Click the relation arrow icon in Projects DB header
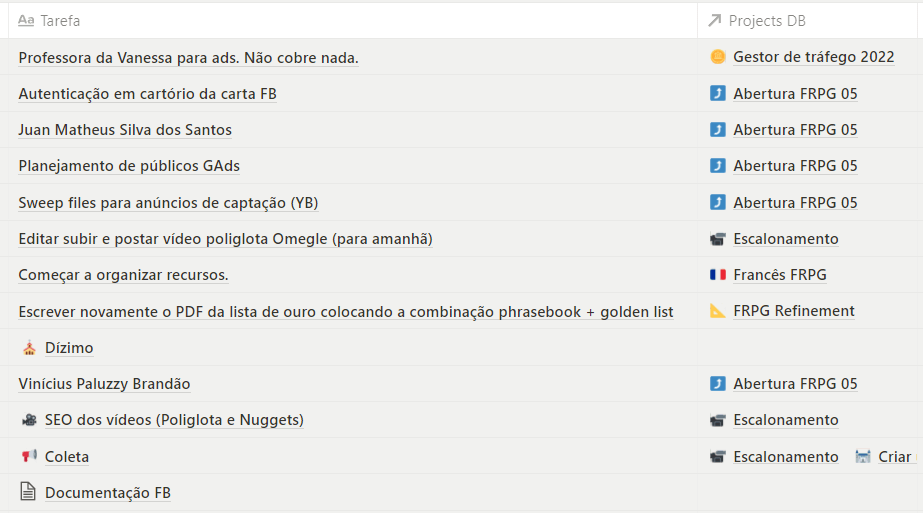The height and width of the screenshot is (513, 923). [x=714, y=20]
